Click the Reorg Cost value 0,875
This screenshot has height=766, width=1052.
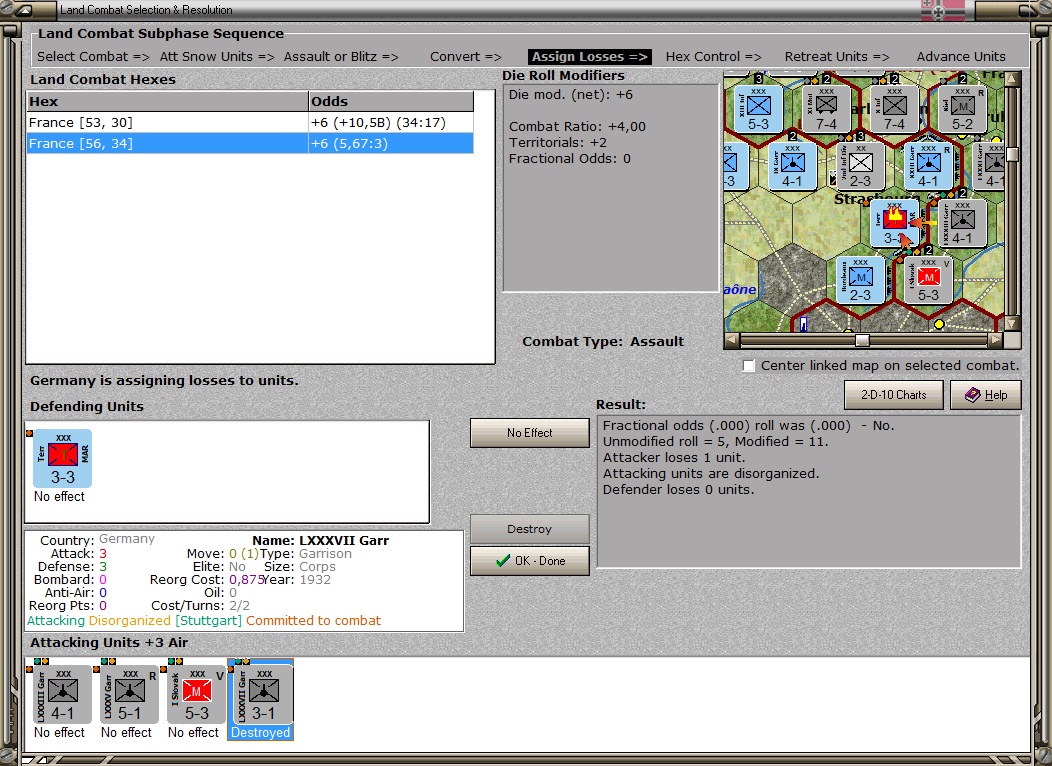(246, 580)
